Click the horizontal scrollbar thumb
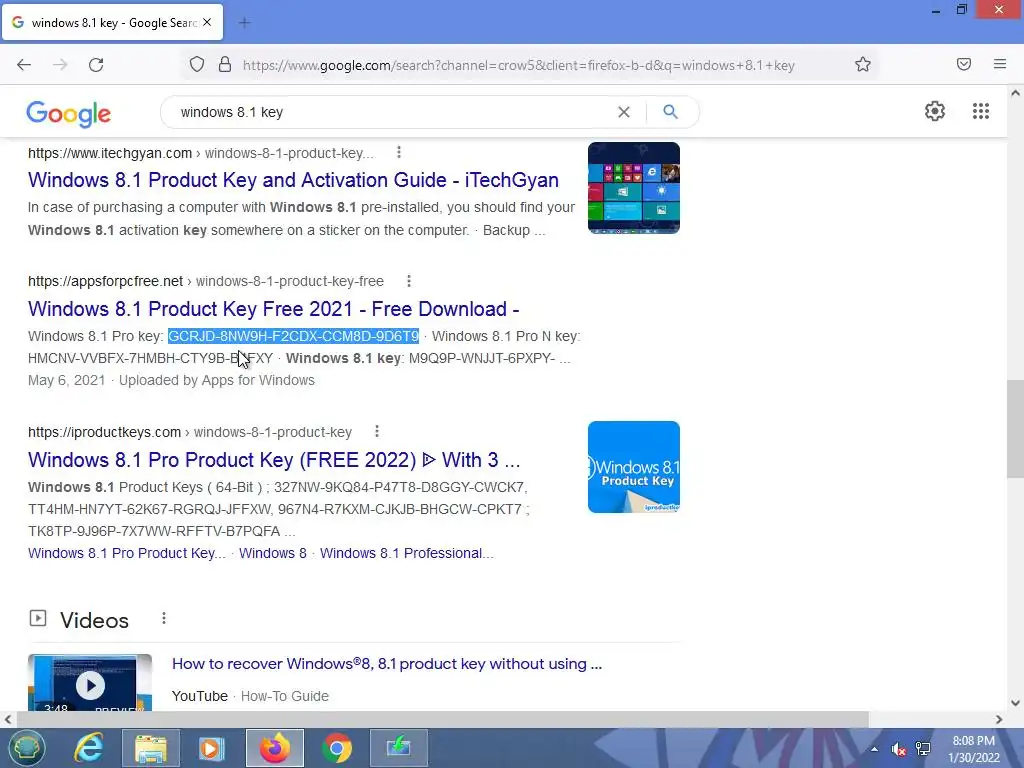Screen dimensions: 1024x768 point(442,719)
